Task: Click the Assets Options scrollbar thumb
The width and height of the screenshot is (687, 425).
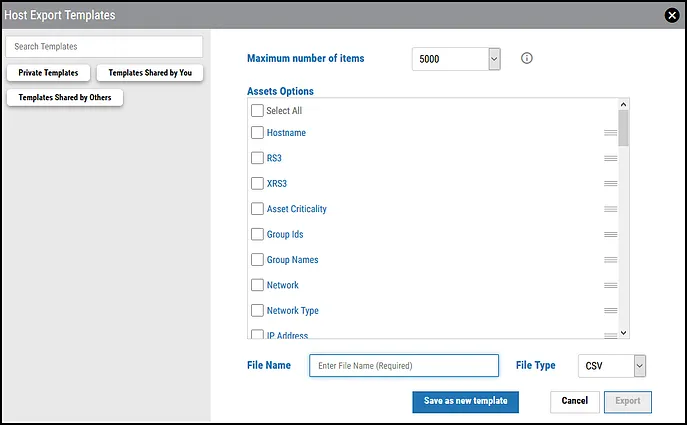Action: 623,128
